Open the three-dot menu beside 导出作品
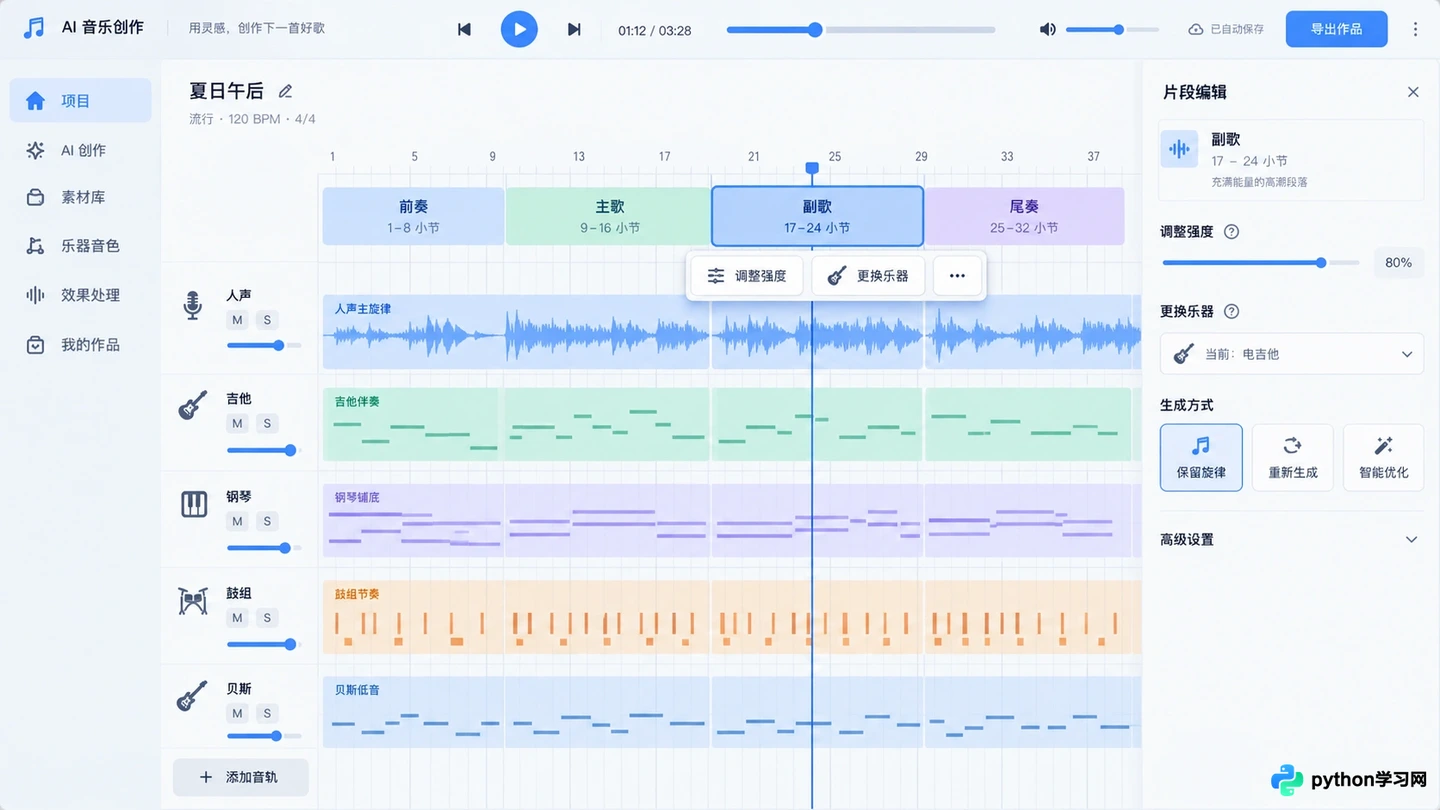Viewport: 1440px width, 810px height. click(x=1415, y=30)
